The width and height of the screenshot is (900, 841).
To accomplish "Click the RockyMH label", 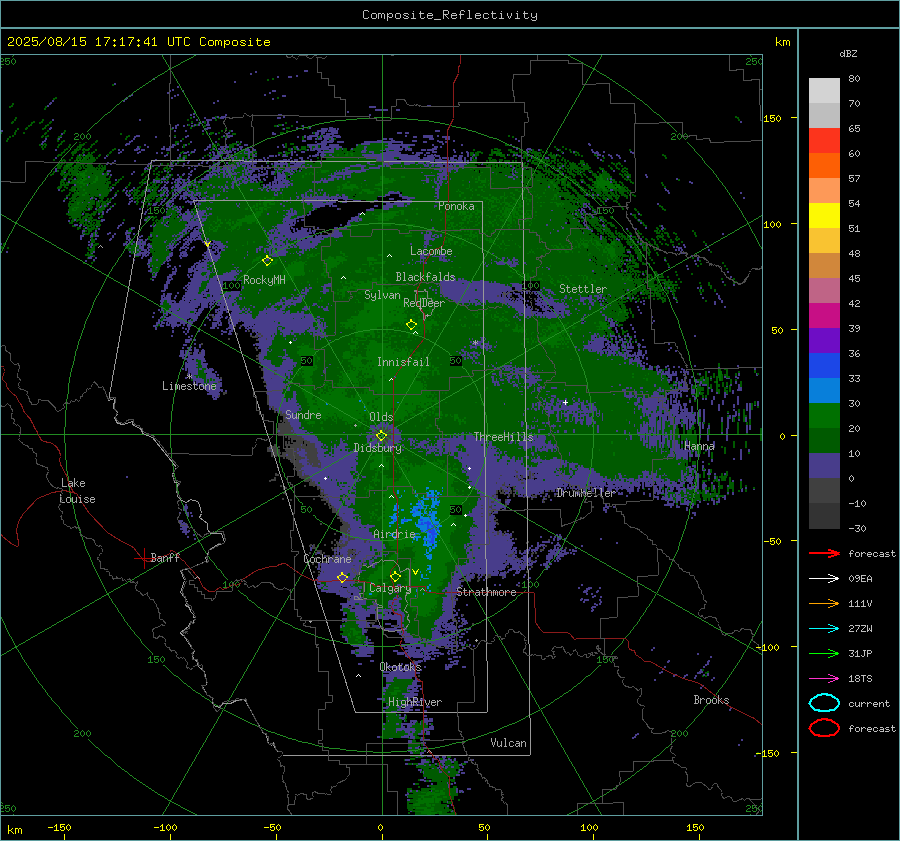I will (264, 280).
